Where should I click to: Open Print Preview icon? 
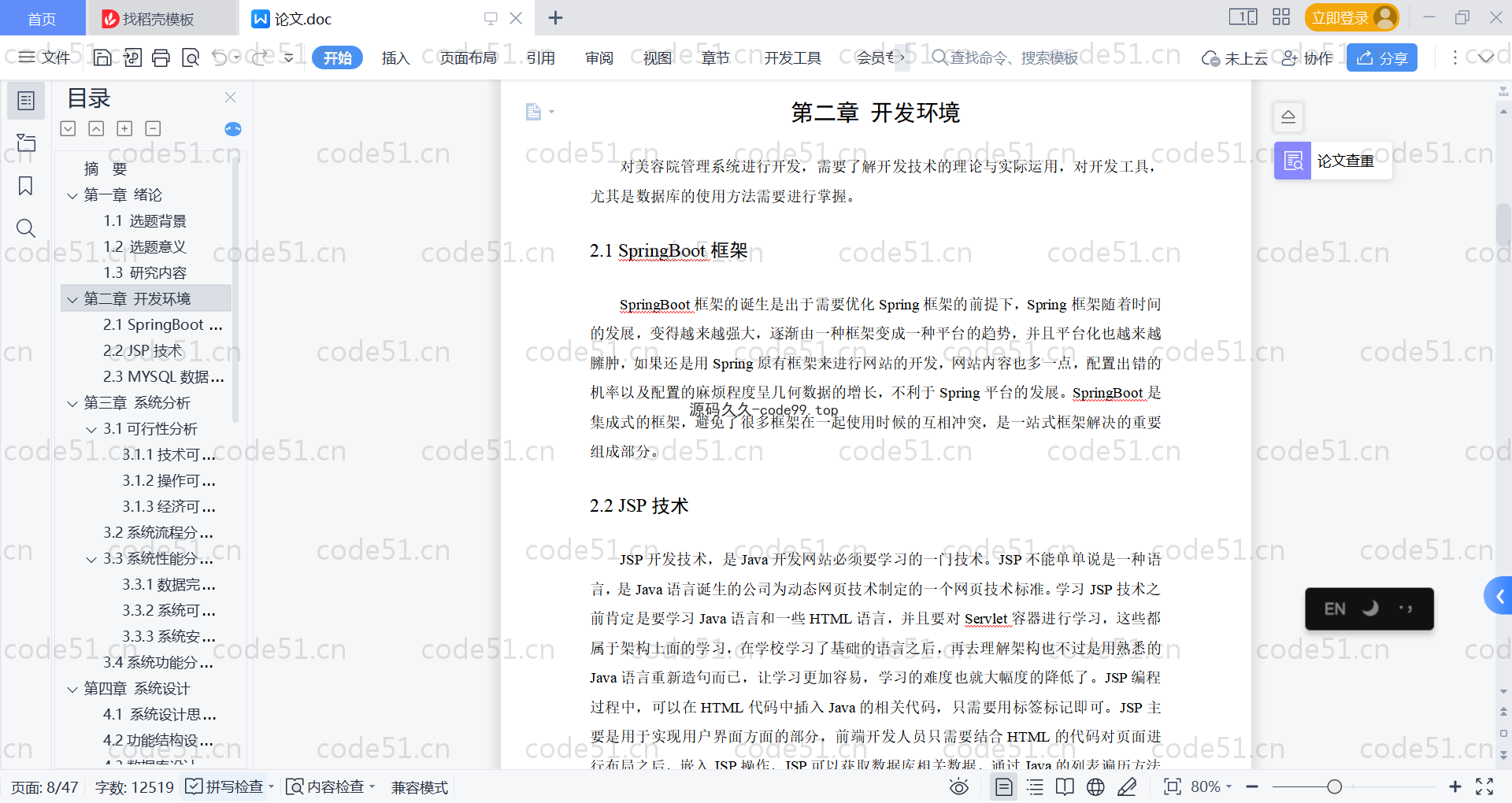tap(191, 57)
